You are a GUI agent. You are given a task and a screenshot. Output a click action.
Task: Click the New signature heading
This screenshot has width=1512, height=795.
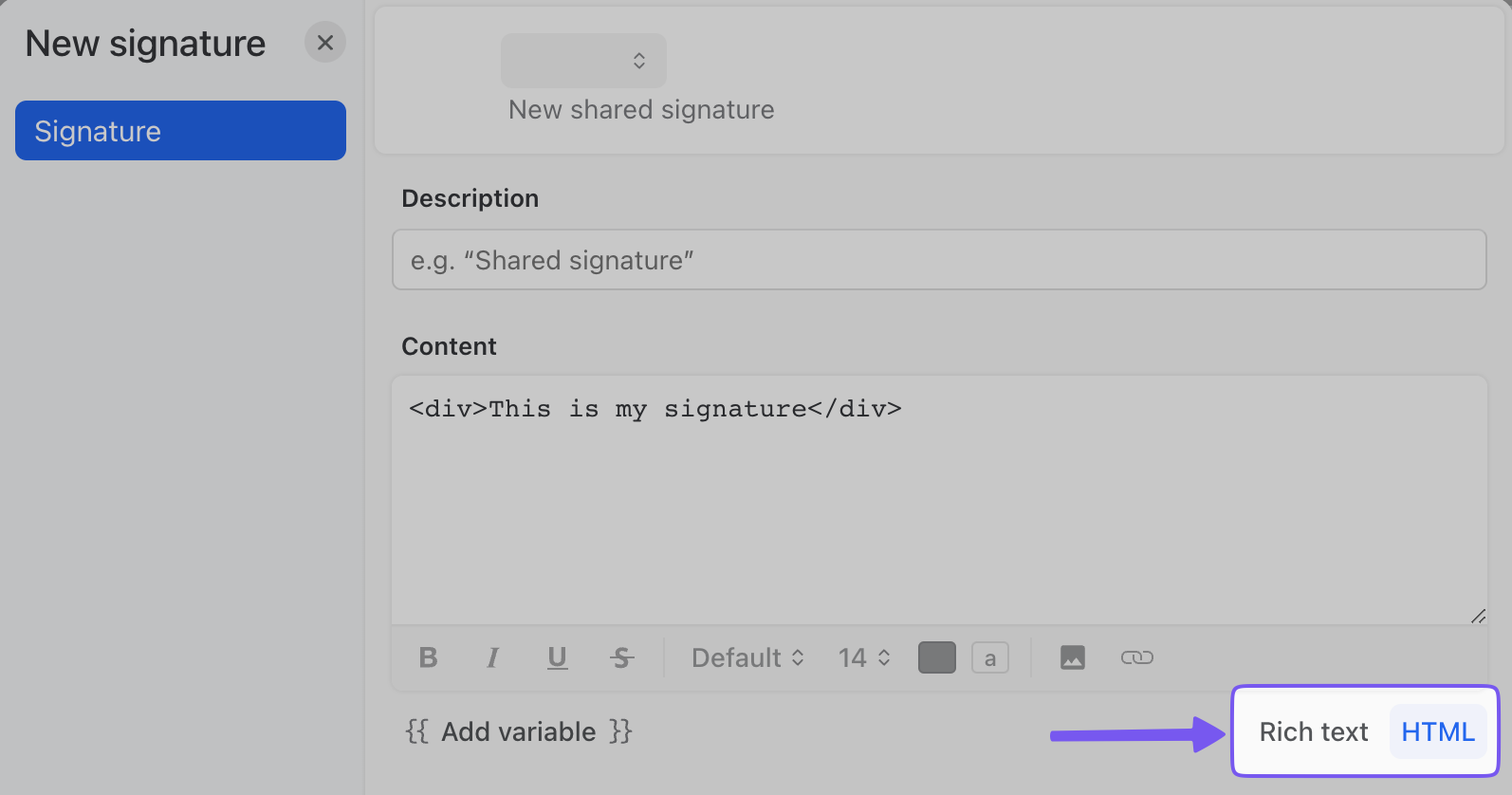point(144,43)
